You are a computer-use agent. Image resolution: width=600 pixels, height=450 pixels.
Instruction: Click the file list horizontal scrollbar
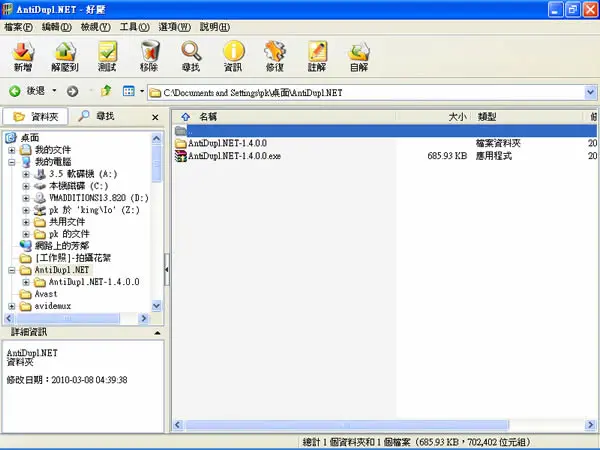tap(383, 425)
